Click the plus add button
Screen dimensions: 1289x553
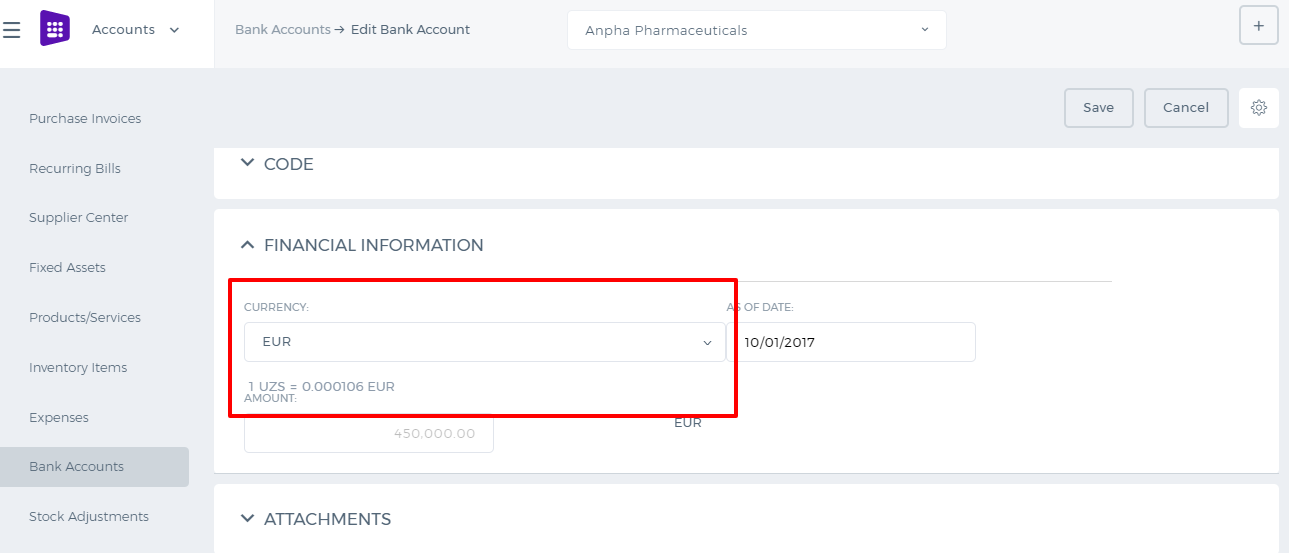pyautogui.click(x=1259, y=26)
